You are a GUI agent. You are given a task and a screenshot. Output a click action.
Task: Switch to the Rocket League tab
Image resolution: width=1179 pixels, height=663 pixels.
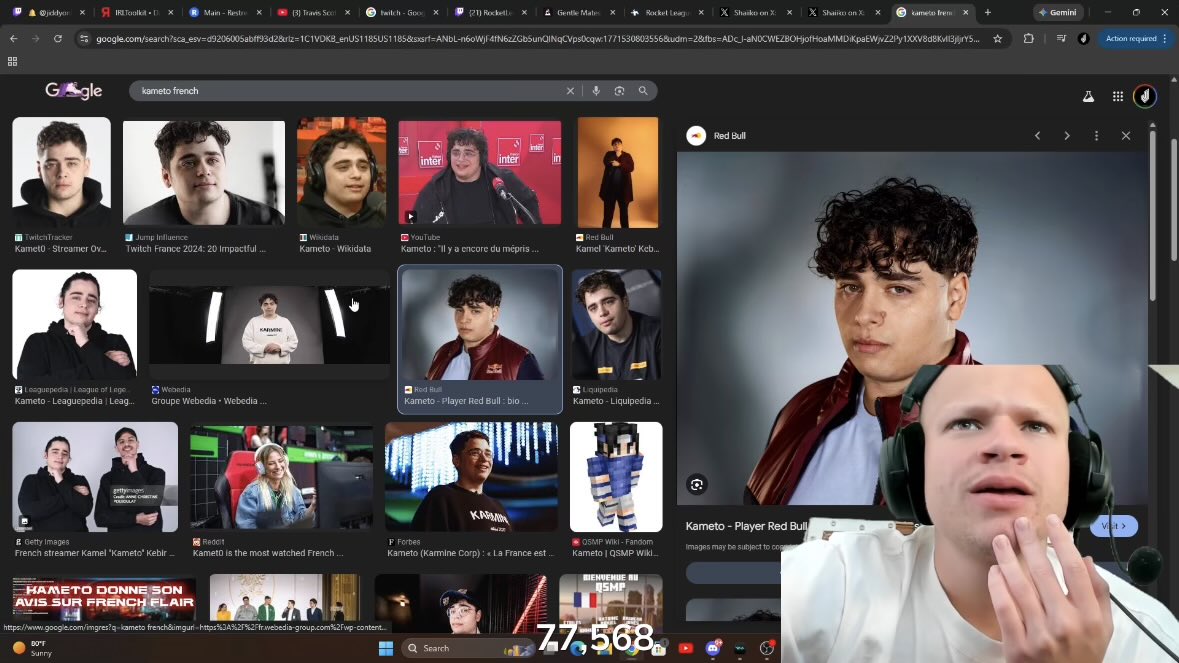point(668,12)
